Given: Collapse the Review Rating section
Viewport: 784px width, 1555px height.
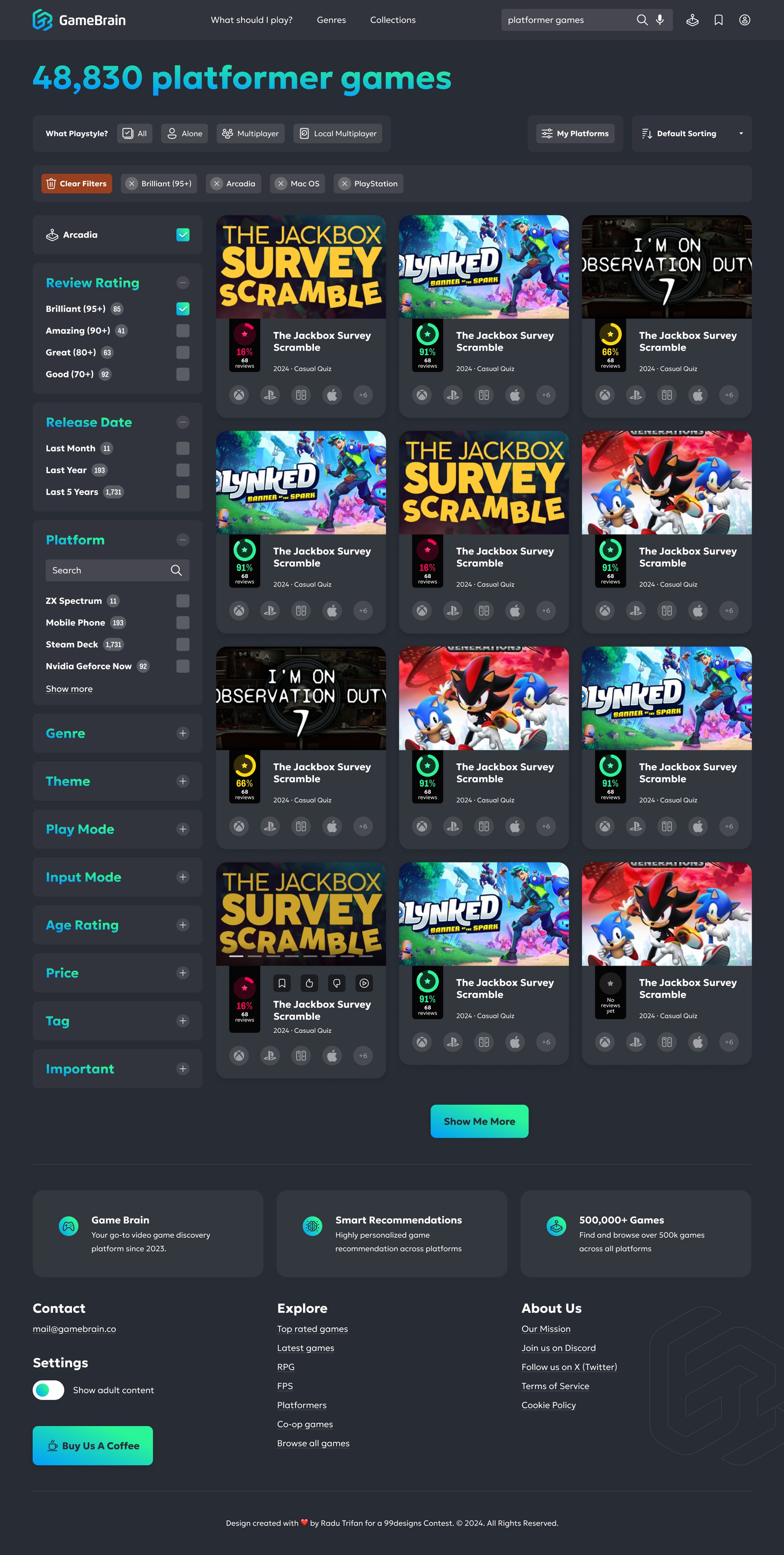Looking at the screenshot, I should 183,283.
